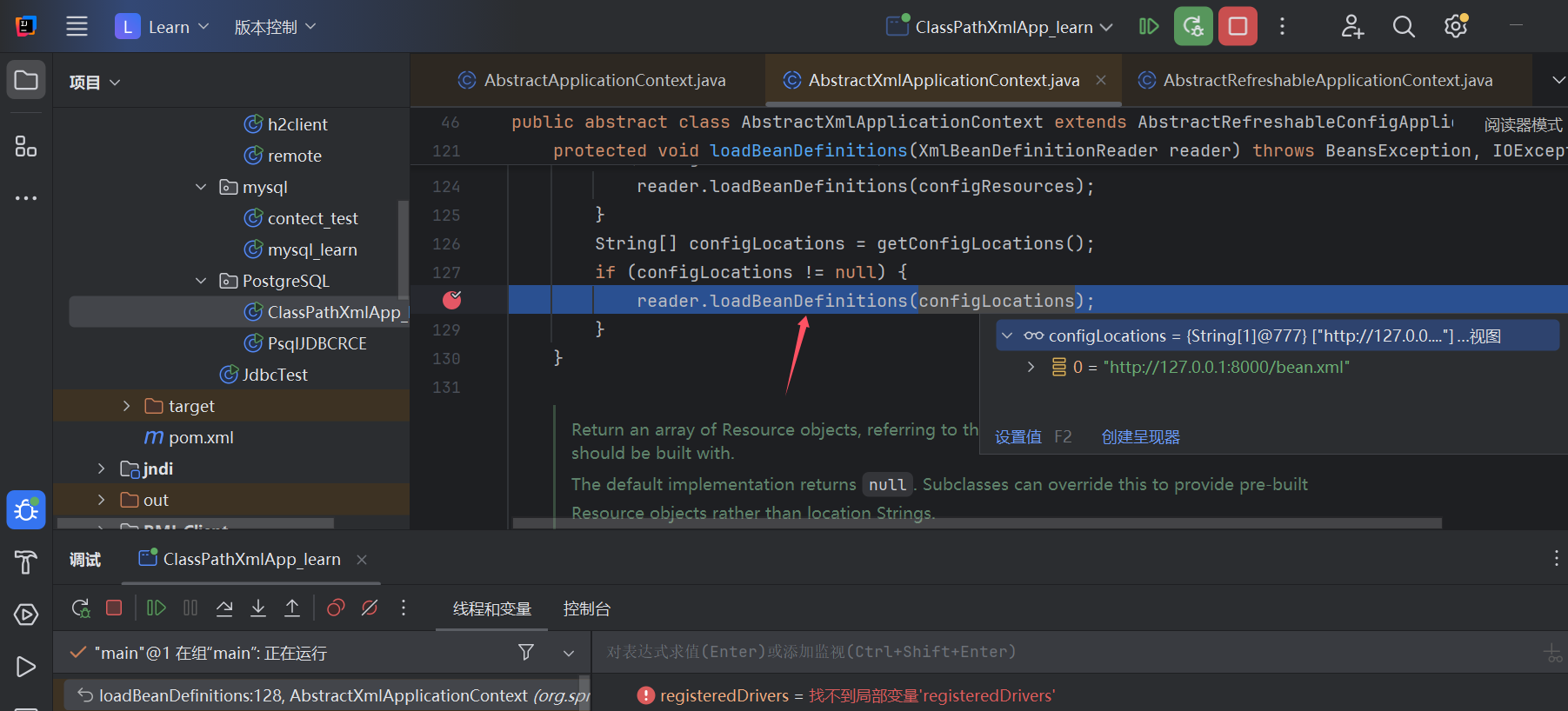Screen dimensions: 1568x711
Task: Switch to AbstractApplicationContext.java tab
Action: 591,80
